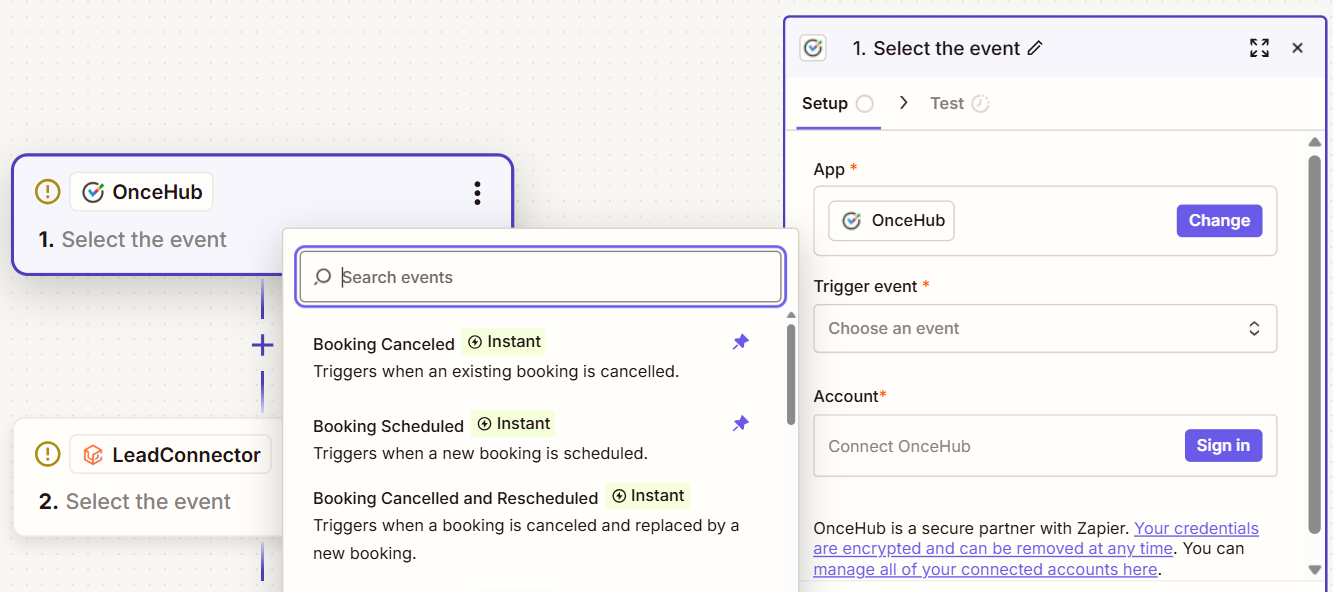Add a step with the plus icon

click(262, 346)
